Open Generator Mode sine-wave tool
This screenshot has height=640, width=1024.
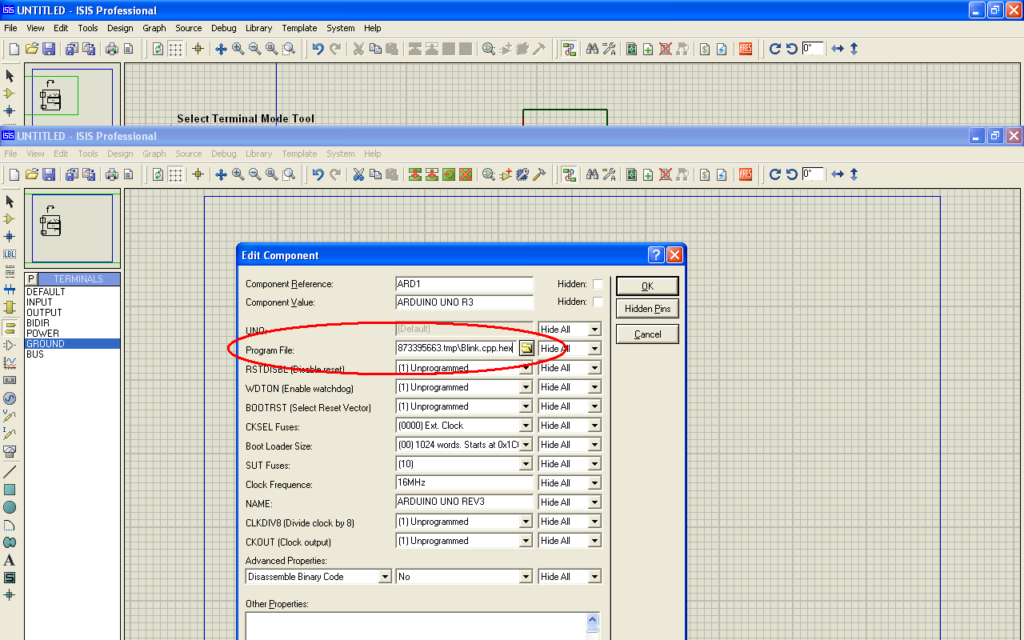pos(9,398)
